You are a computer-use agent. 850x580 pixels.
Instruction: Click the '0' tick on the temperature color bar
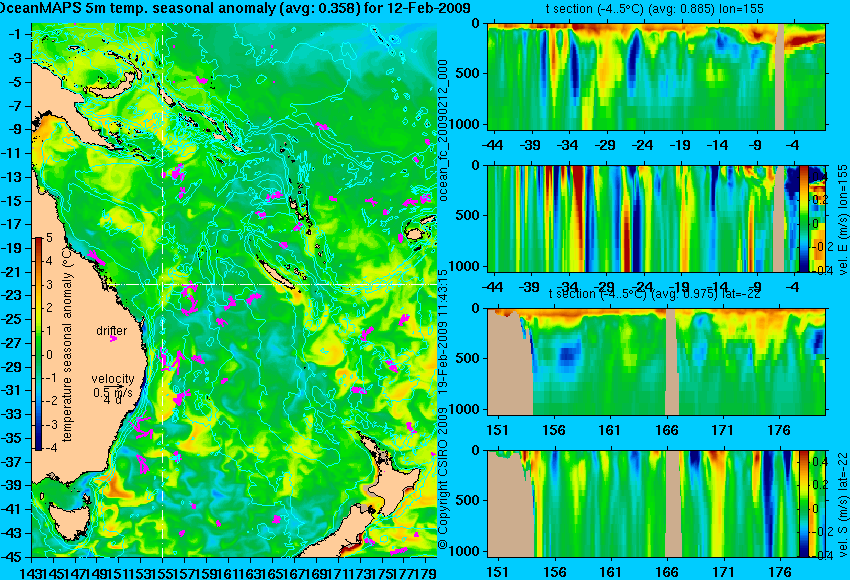pos(49,355)
